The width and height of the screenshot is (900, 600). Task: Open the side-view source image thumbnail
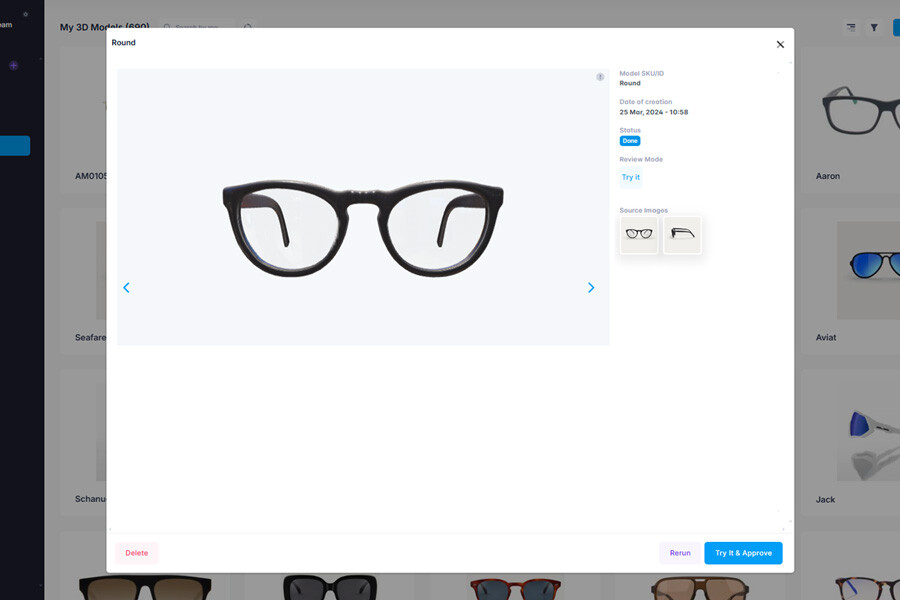point(682,235)
